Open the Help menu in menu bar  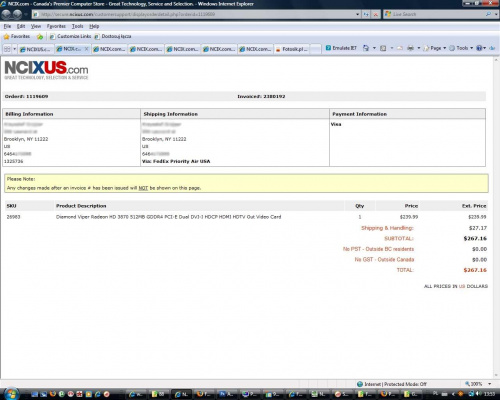[94, 26]
